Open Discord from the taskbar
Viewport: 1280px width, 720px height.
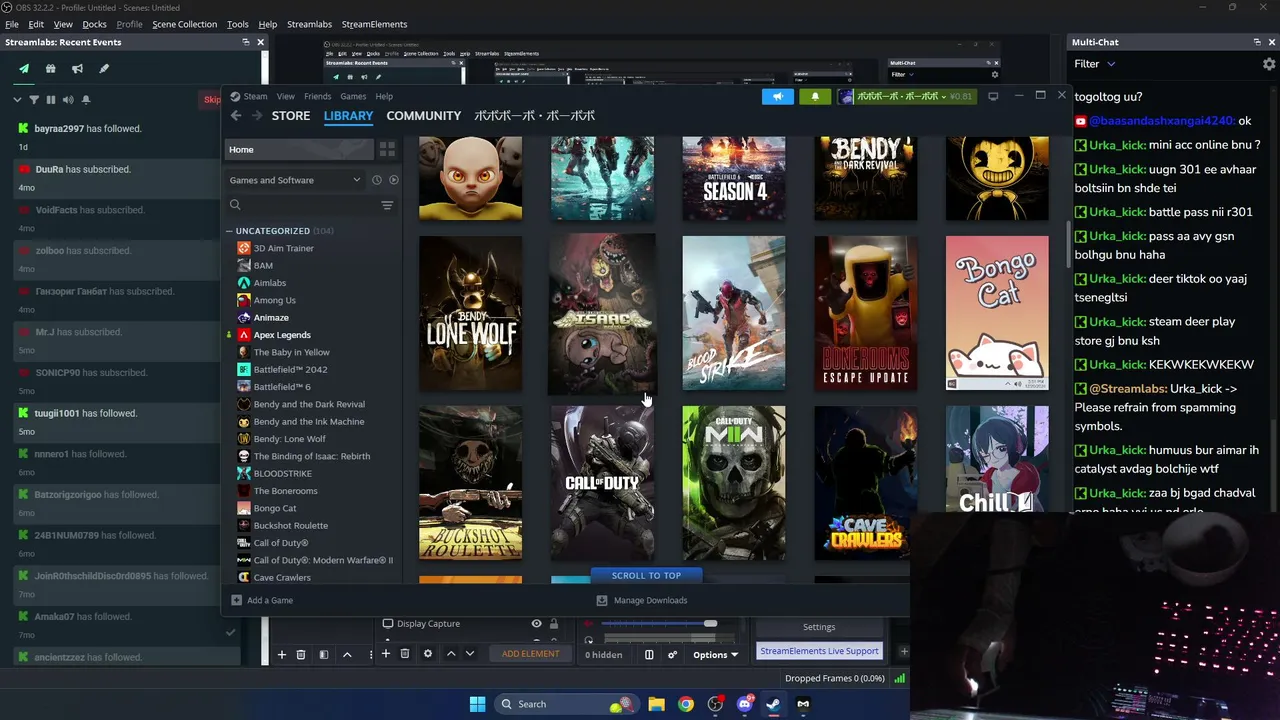744,704
